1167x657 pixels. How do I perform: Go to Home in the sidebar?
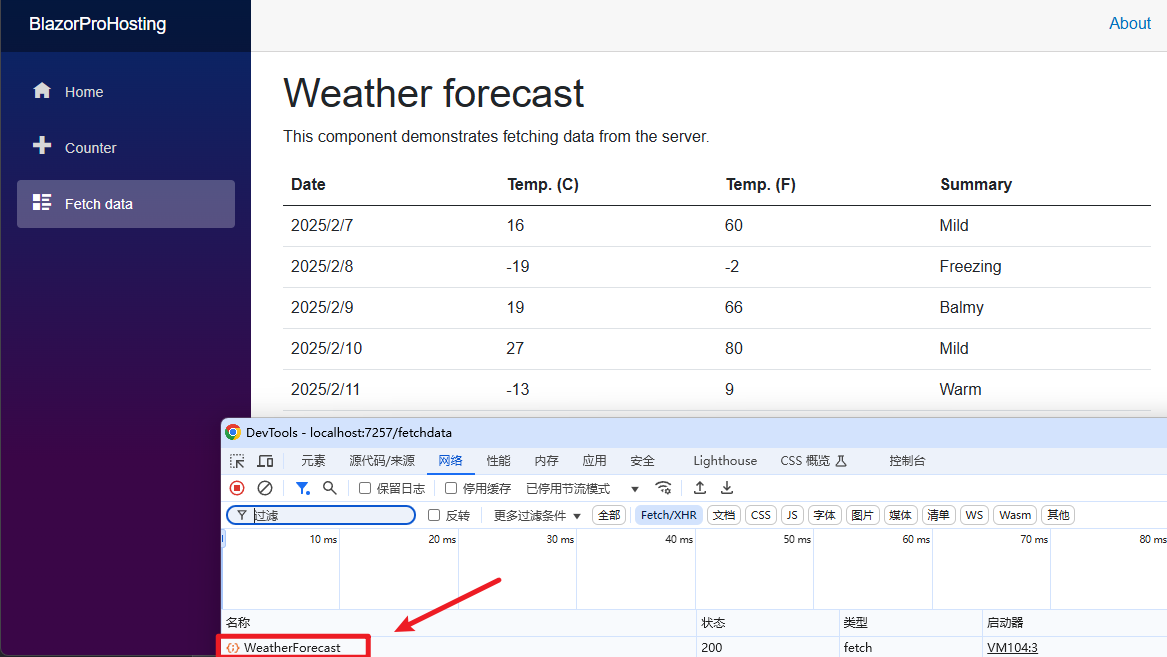click(126, 92)
